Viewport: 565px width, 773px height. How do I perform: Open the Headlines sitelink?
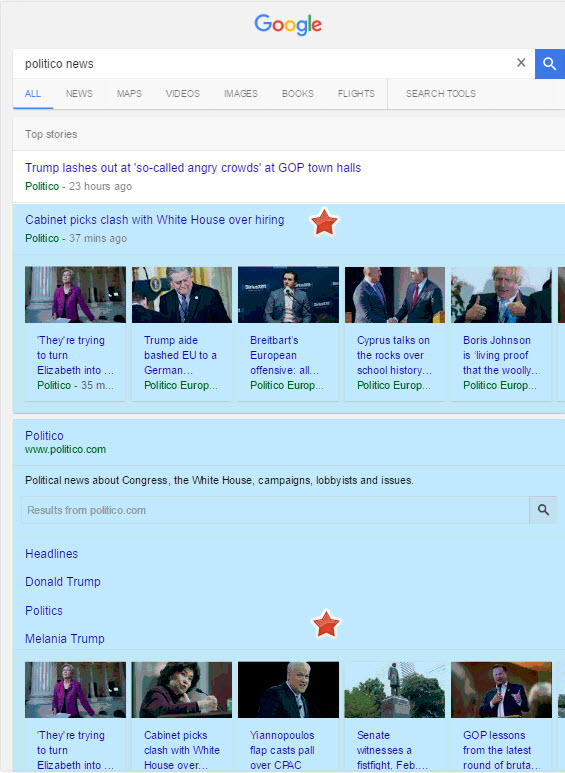click(x=51, y=554)
